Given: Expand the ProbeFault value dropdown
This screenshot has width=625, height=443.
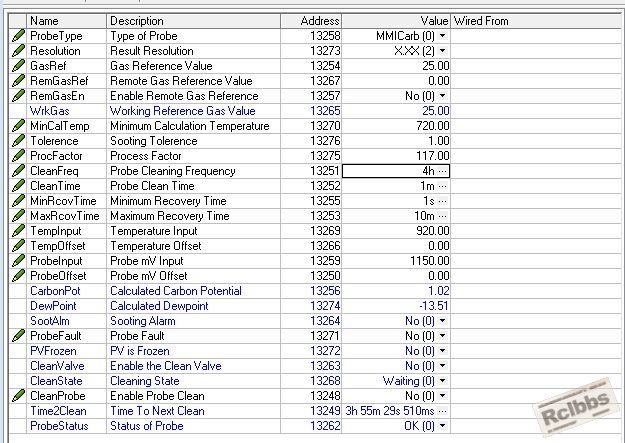Looking at the screenshot, I should (442, 336).
